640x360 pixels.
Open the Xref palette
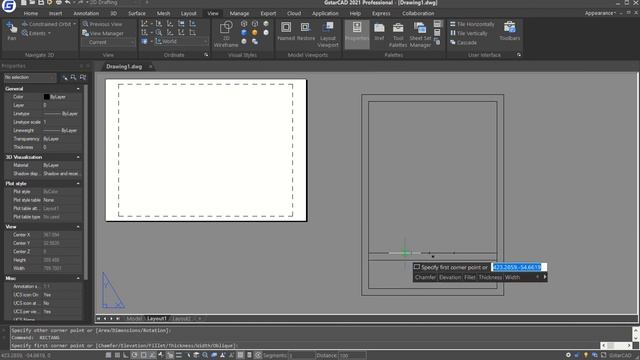[x=379, y=31]
